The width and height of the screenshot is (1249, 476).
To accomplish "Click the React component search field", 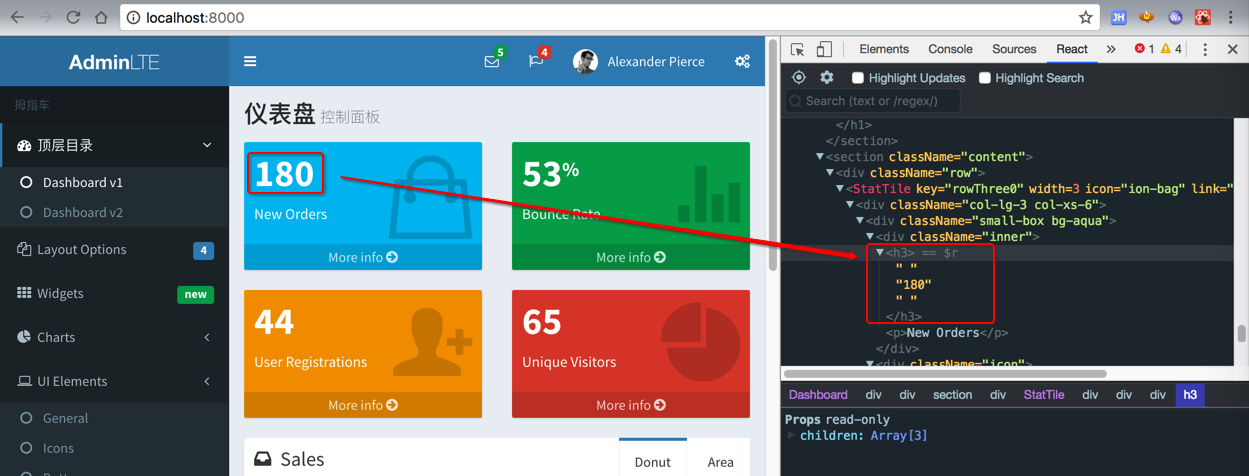I will coord(874,101).
